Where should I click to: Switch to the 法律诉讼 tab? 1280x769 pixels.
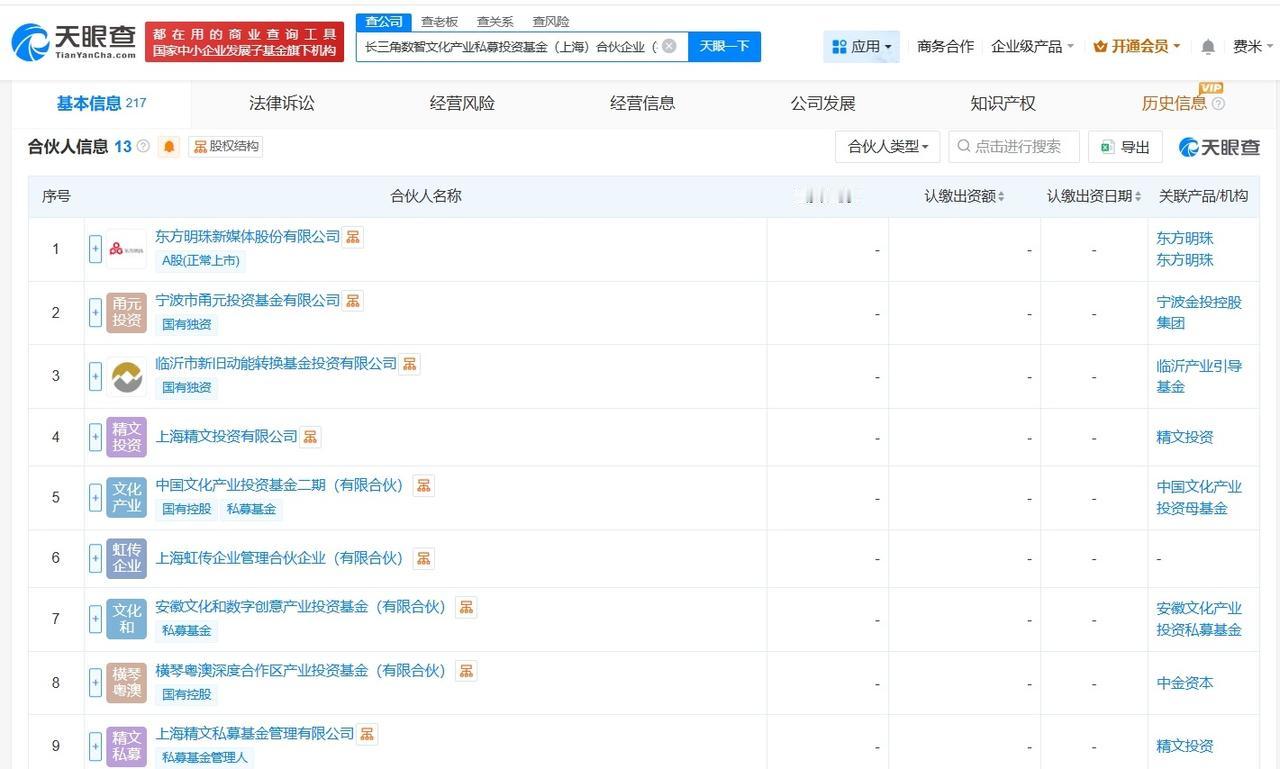[x=282, y=103]
